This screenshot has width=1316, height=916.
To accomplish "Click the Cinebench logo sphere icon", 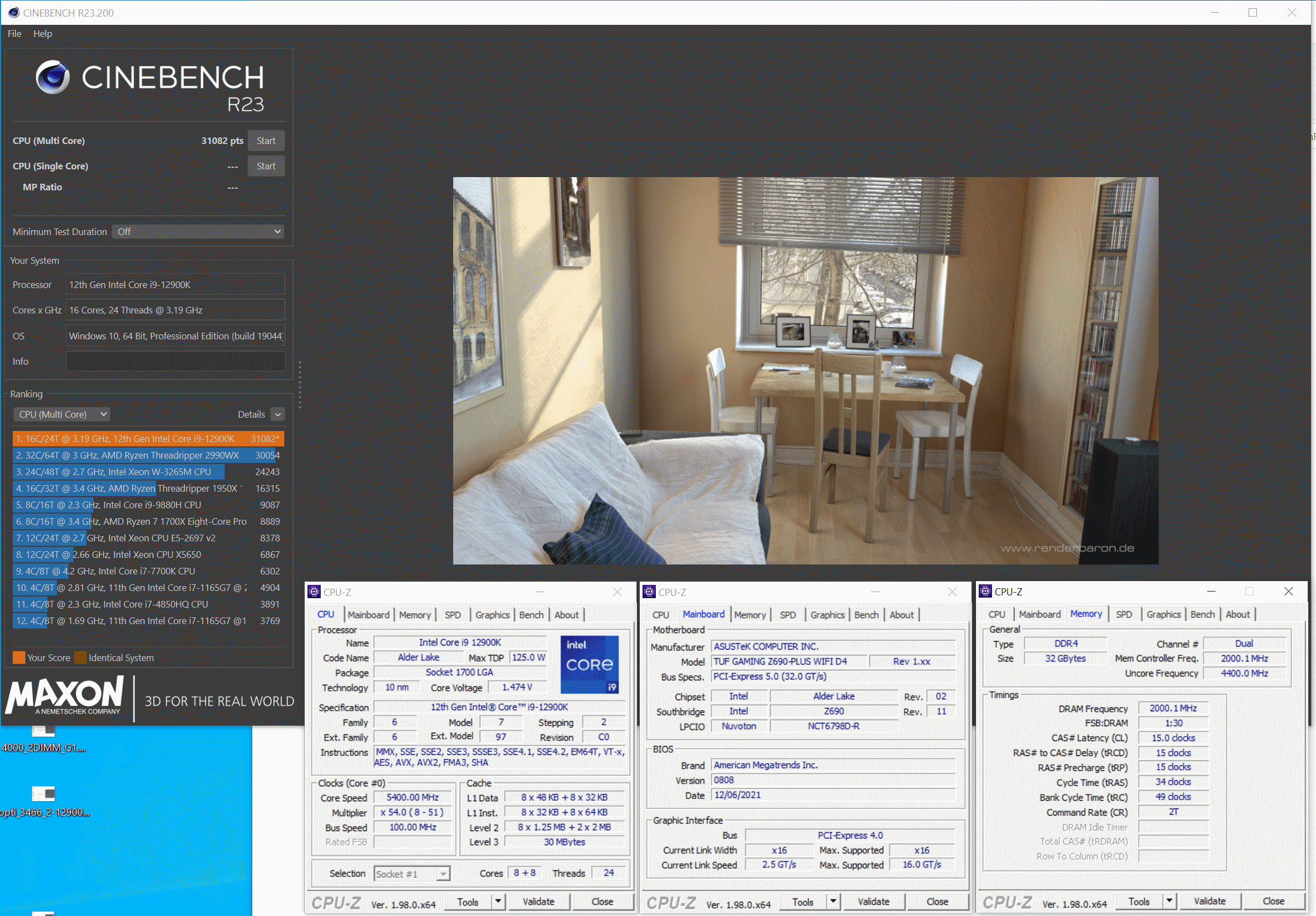I will [53, 77].
